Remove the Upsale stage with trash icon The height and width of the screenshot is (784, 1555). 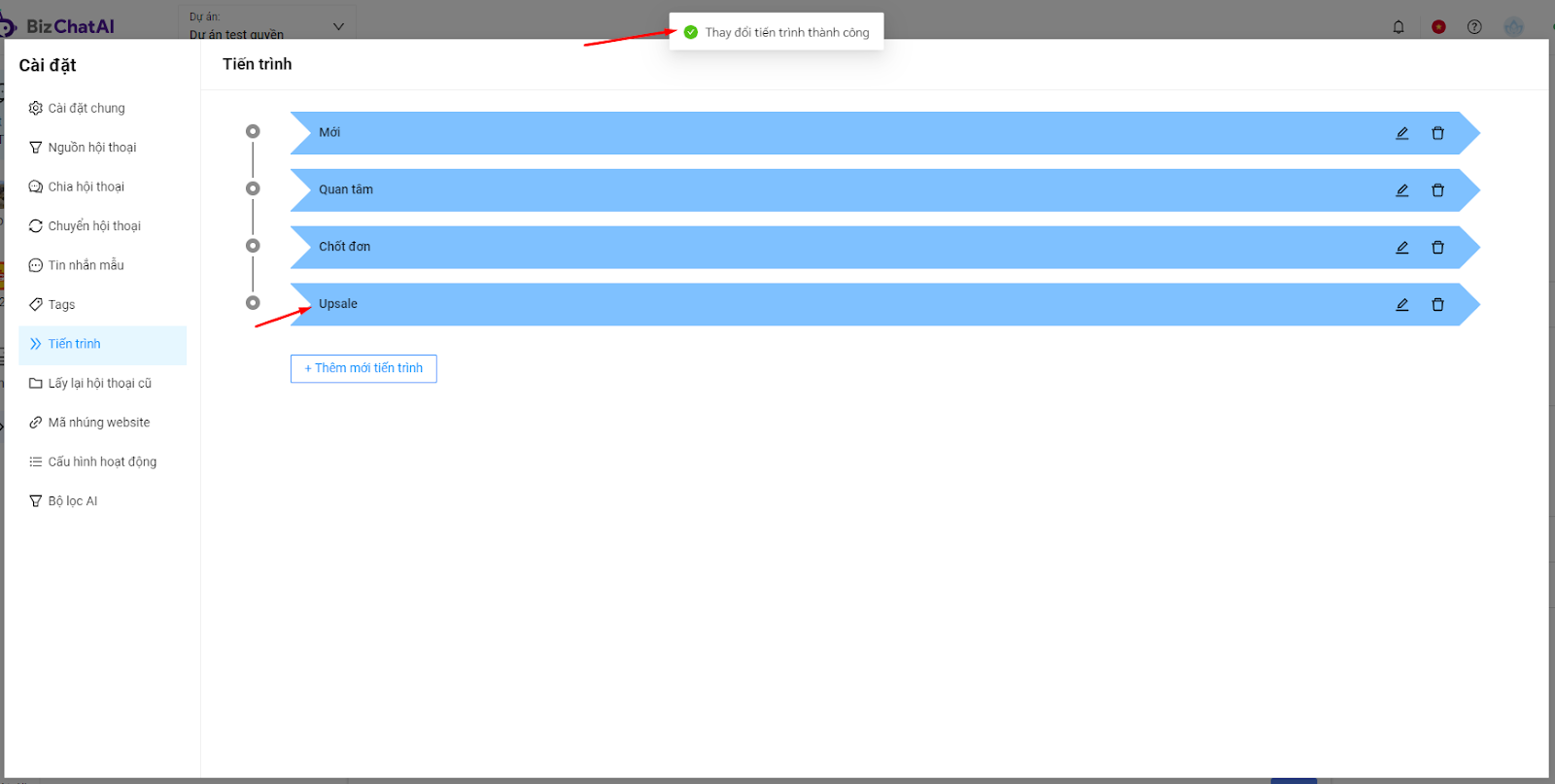tap(1437, 305)
